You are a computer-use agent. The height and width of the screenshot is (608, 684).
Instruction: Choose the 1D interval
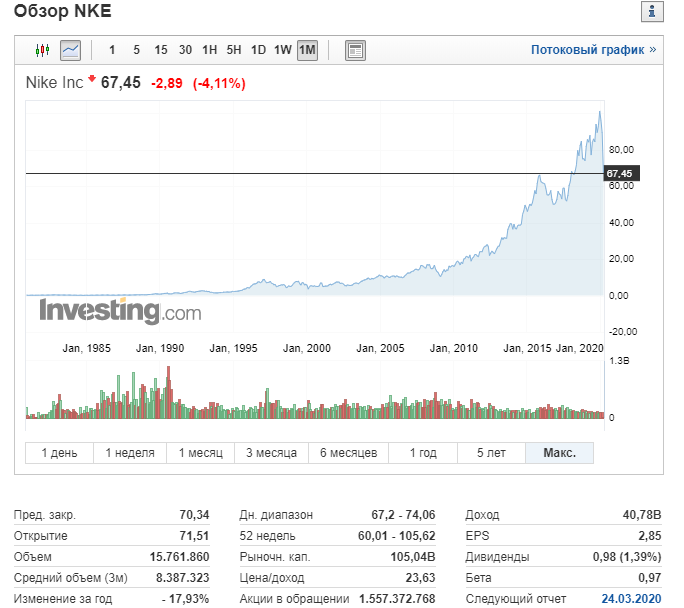[258, 50]
